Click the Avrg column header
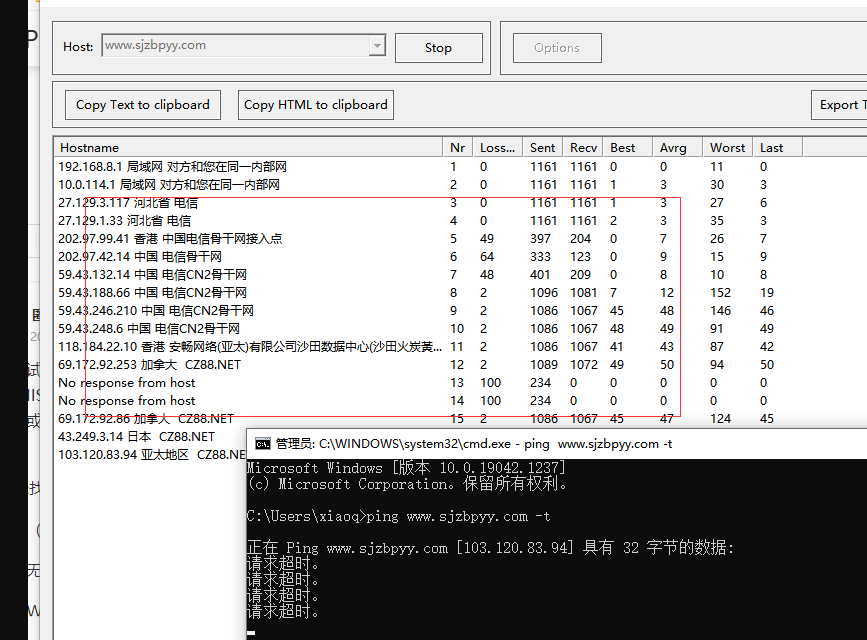This screenshot has height=640, width=867. [675, 147]
